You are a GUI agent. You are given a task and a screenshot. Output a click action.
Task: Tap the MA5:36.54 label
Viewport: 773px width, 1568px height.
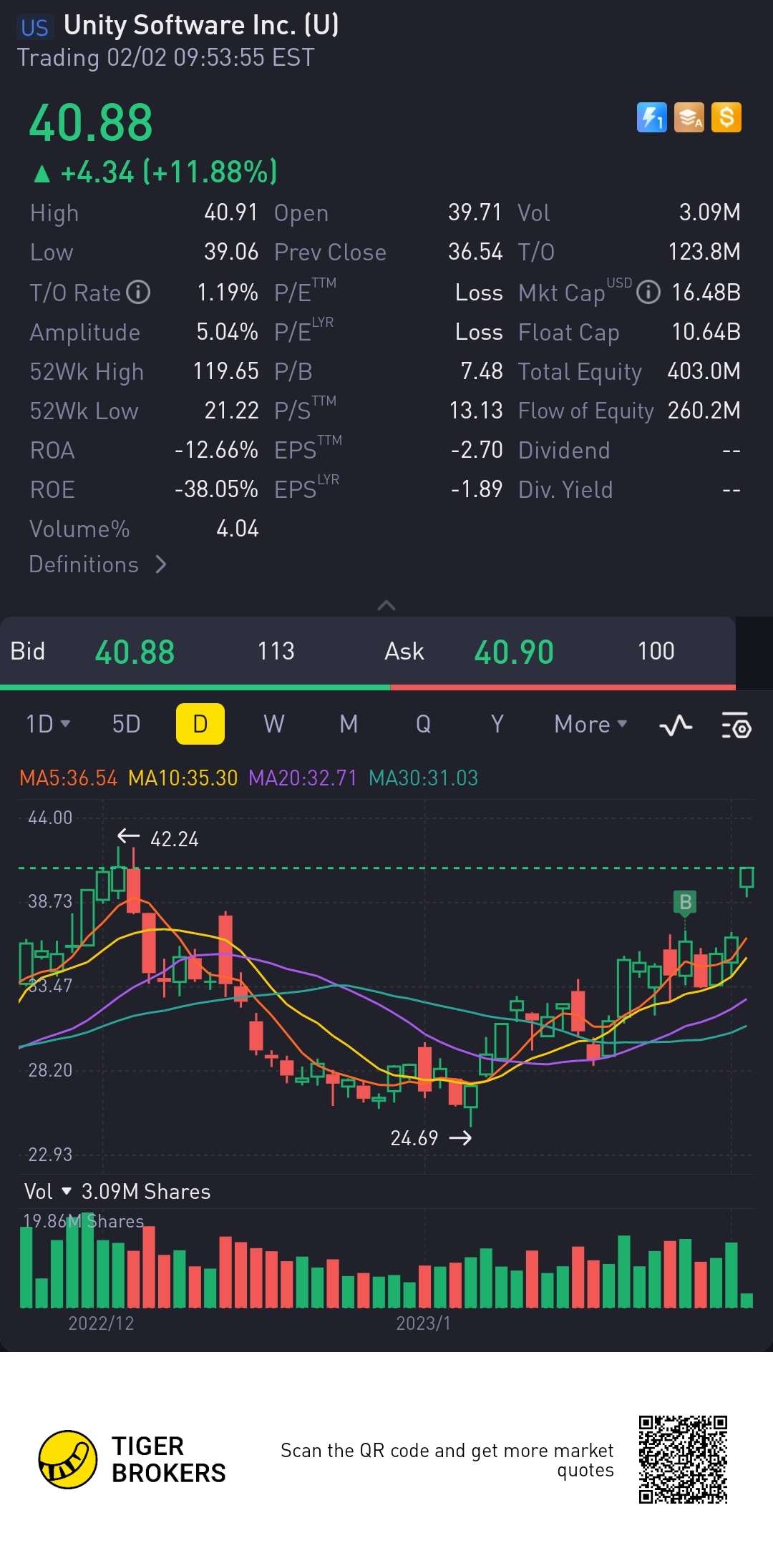coord(68,778)
